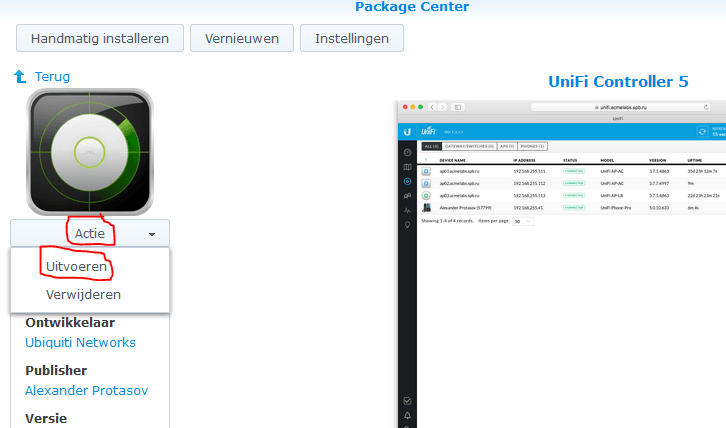Image resolution: width=726 pixels, height=428 pixels.
Task: Enlarge the UniFi Controller screenshot preview
Action: click(x=562, y=264)
